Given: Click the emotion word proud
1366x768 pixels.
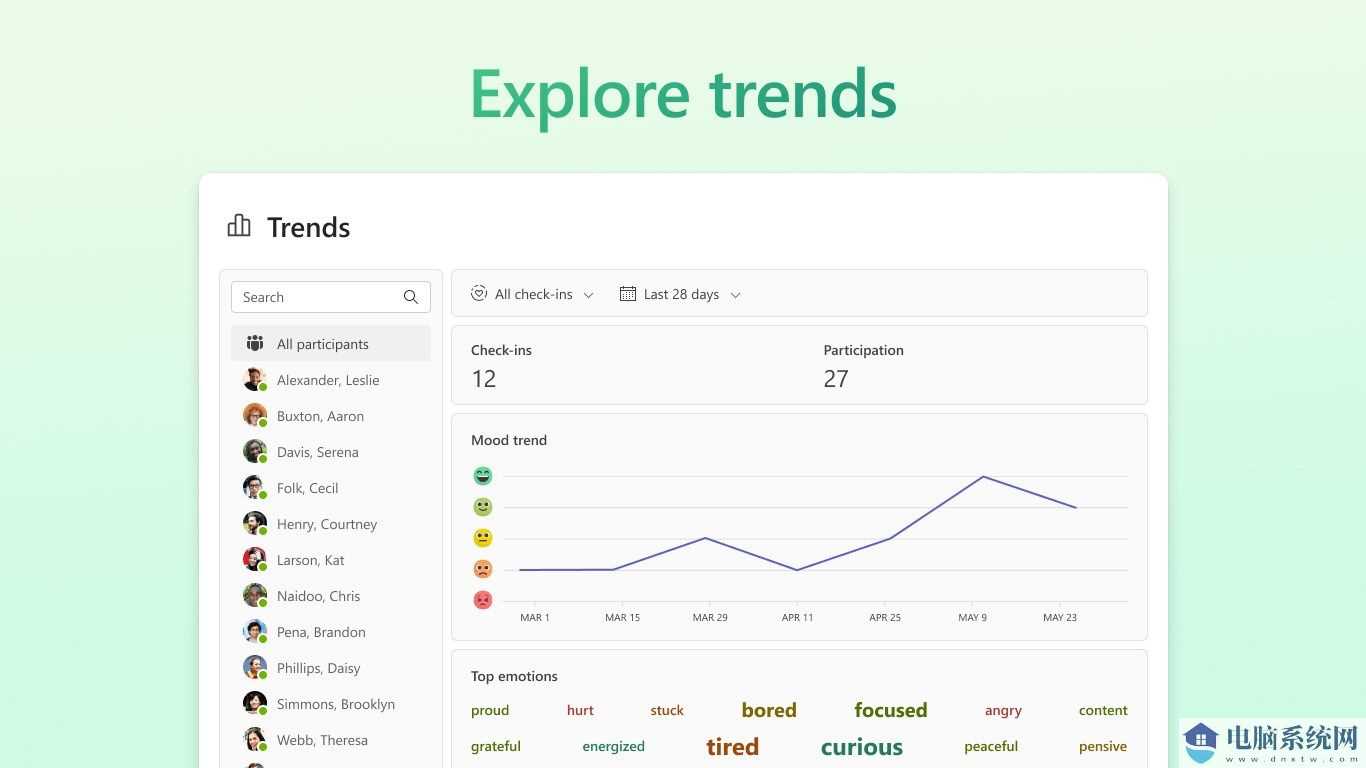Looking at the screenshot, I should click(490, 710).
